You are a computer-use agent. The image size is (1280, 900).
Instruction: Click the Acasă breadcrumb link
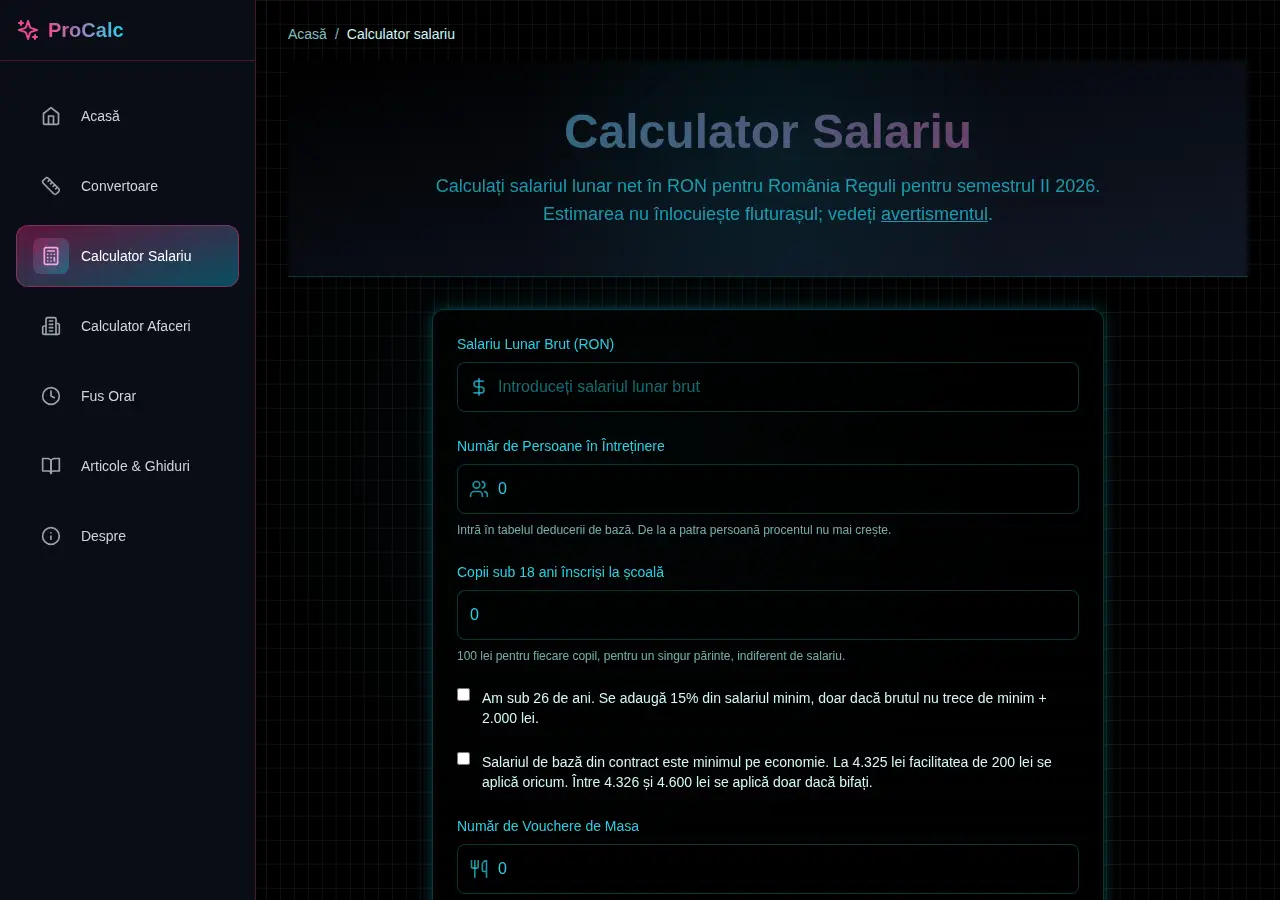pyautogui.click(x=307, y=34)
